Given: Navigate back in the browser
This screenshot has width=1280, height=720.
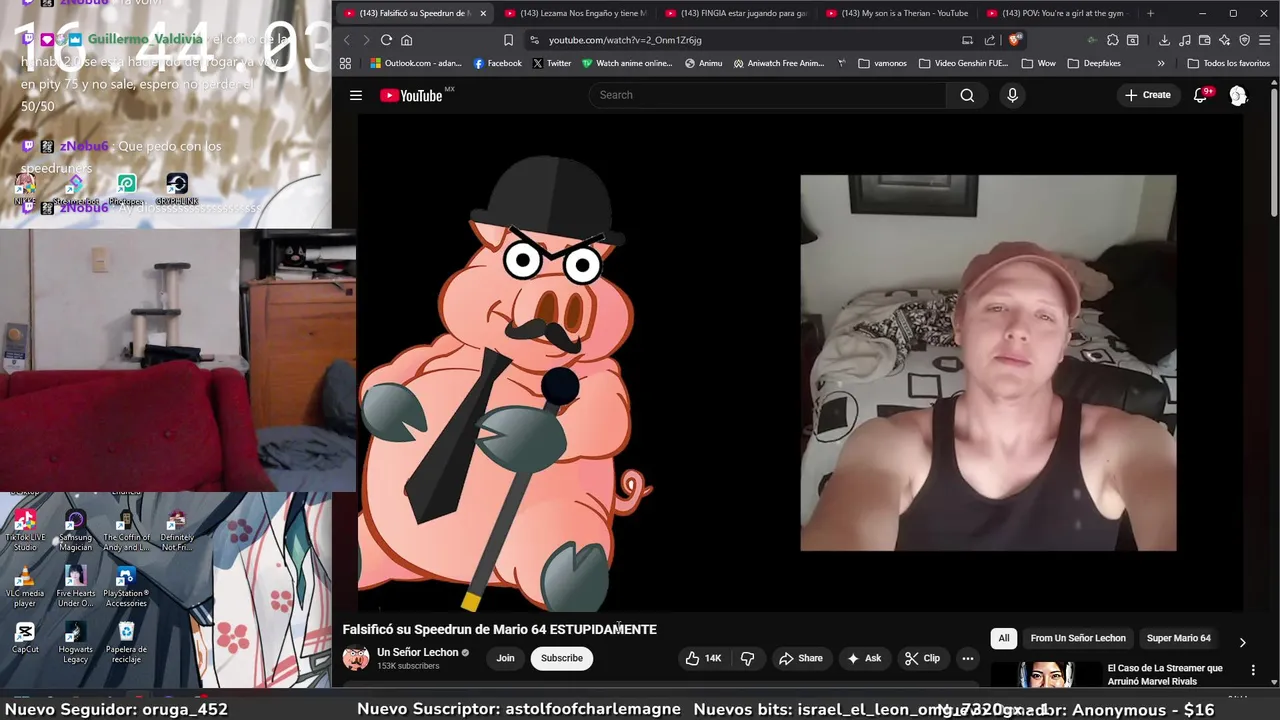Looking at the screenshot, I should (x=346, y=40).
